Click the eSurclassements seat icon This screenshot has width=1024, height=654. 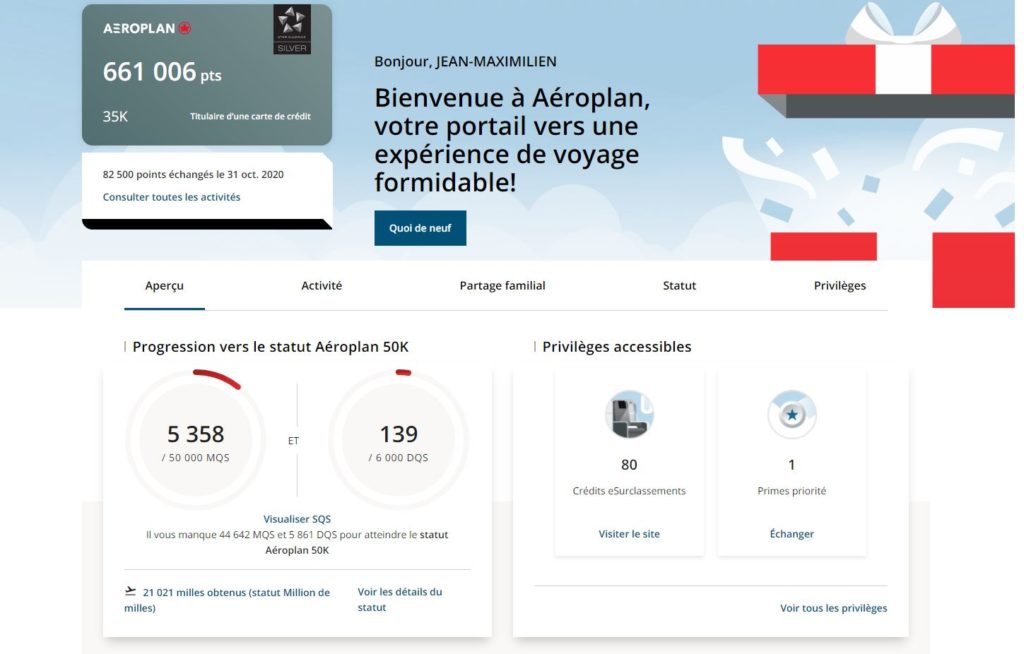629,415
